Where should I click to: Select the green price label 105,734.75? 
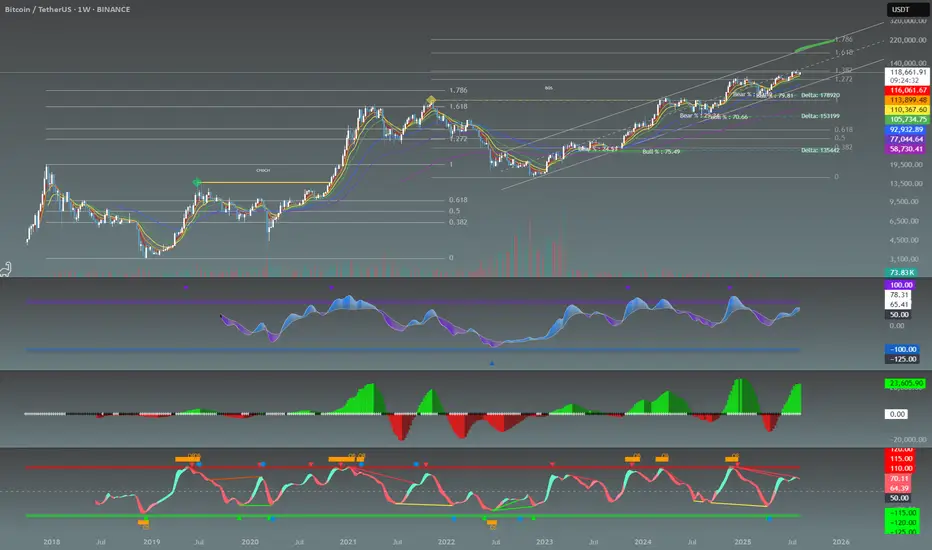(x=907, y=120)
